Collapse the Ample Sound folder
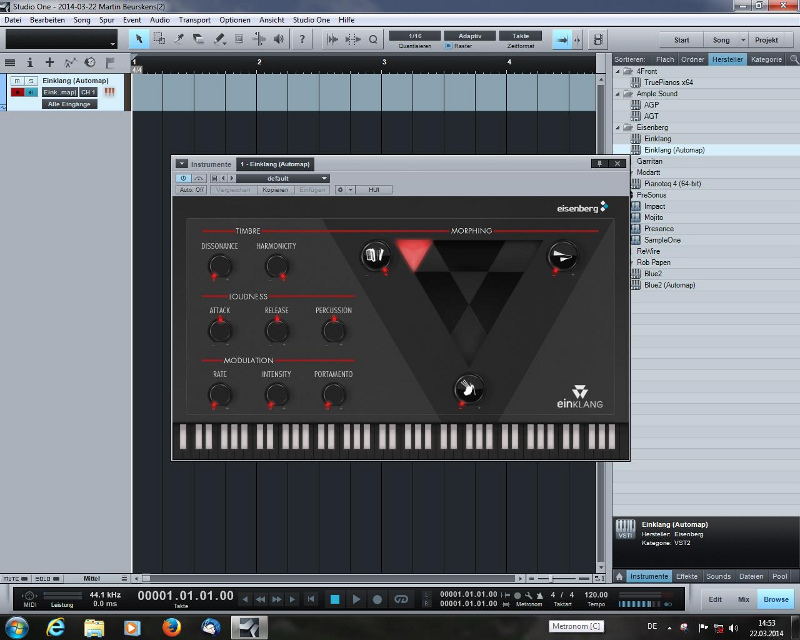 618,94
